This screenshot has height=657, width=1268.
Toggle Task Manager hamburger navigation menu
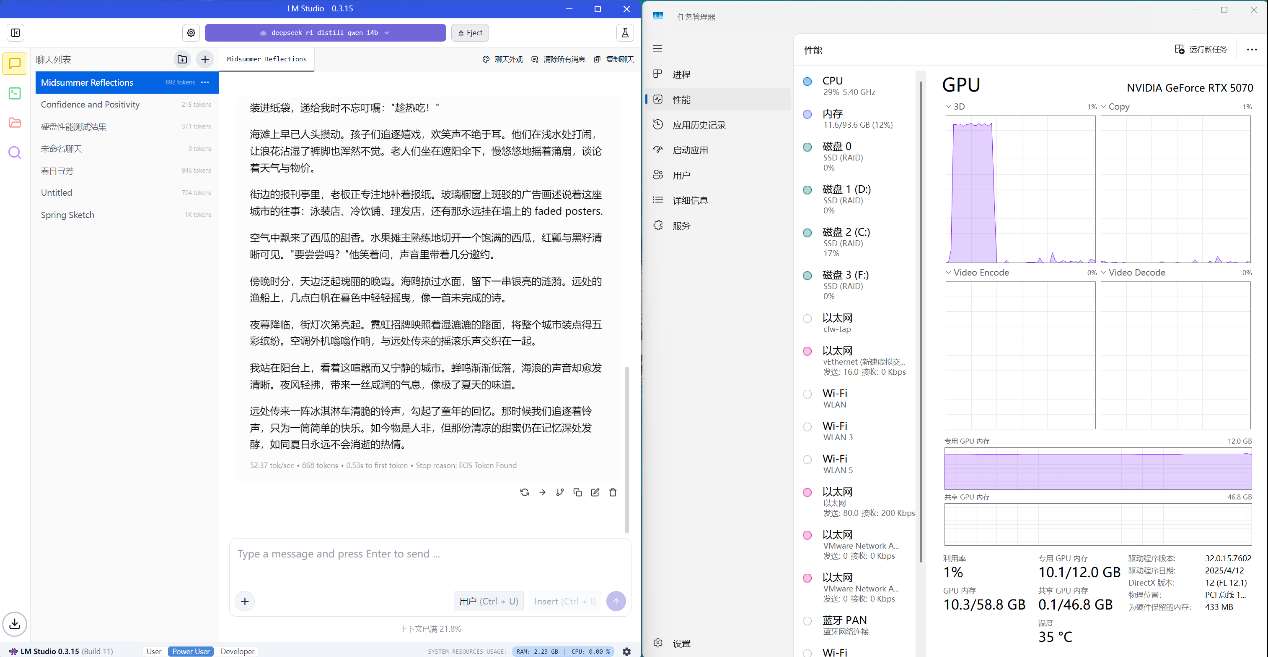click(657, 48)
